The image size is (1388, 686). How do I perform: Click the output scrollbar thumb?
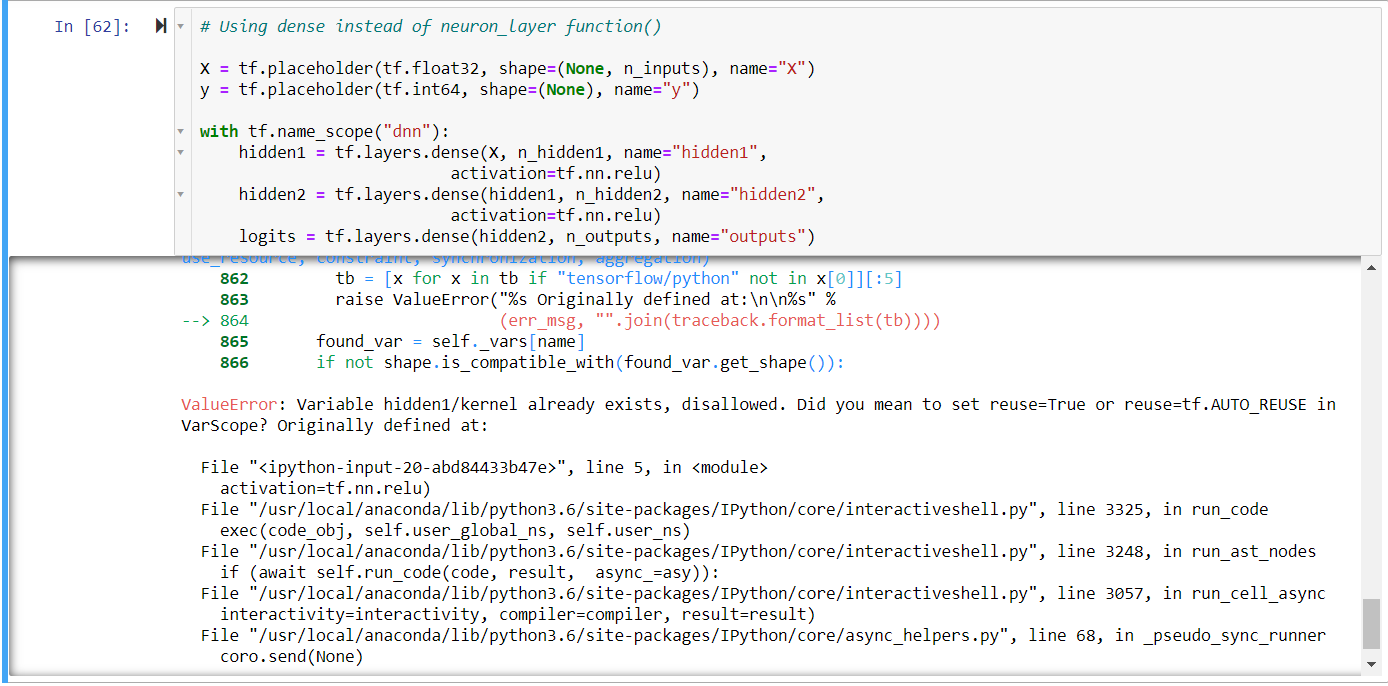1371,624
